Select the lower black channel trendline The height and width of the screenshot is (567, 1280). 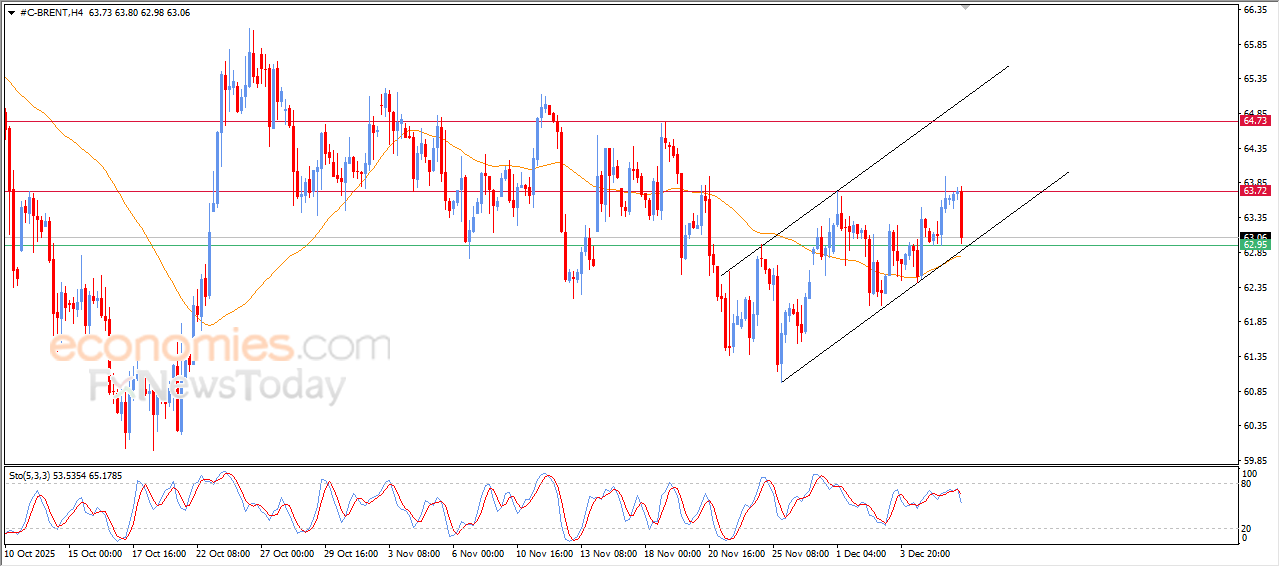tap(925, 276)
